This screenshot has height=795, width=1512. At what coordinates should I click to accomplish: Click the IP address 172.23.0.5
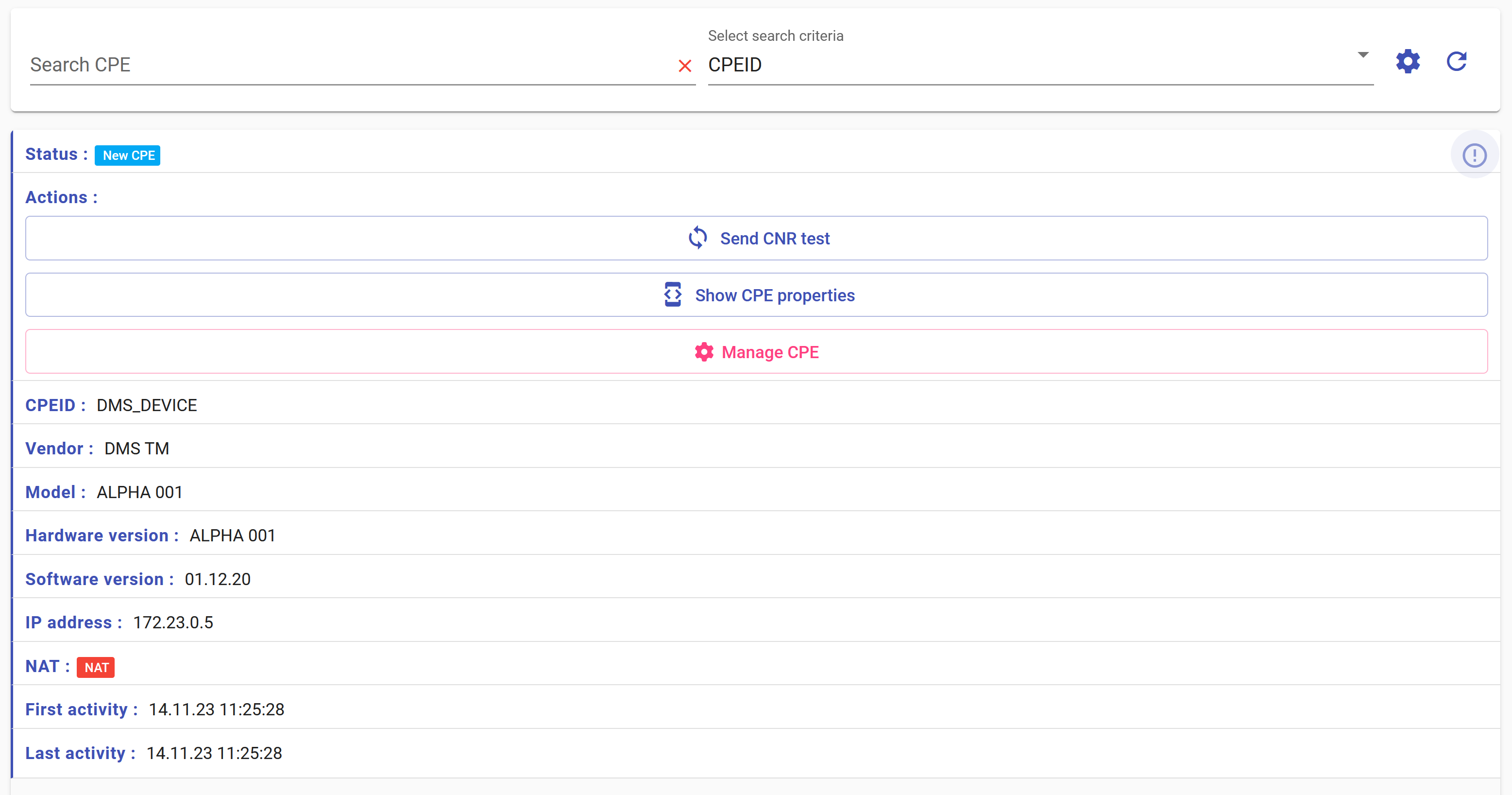[x=173, y=622]
